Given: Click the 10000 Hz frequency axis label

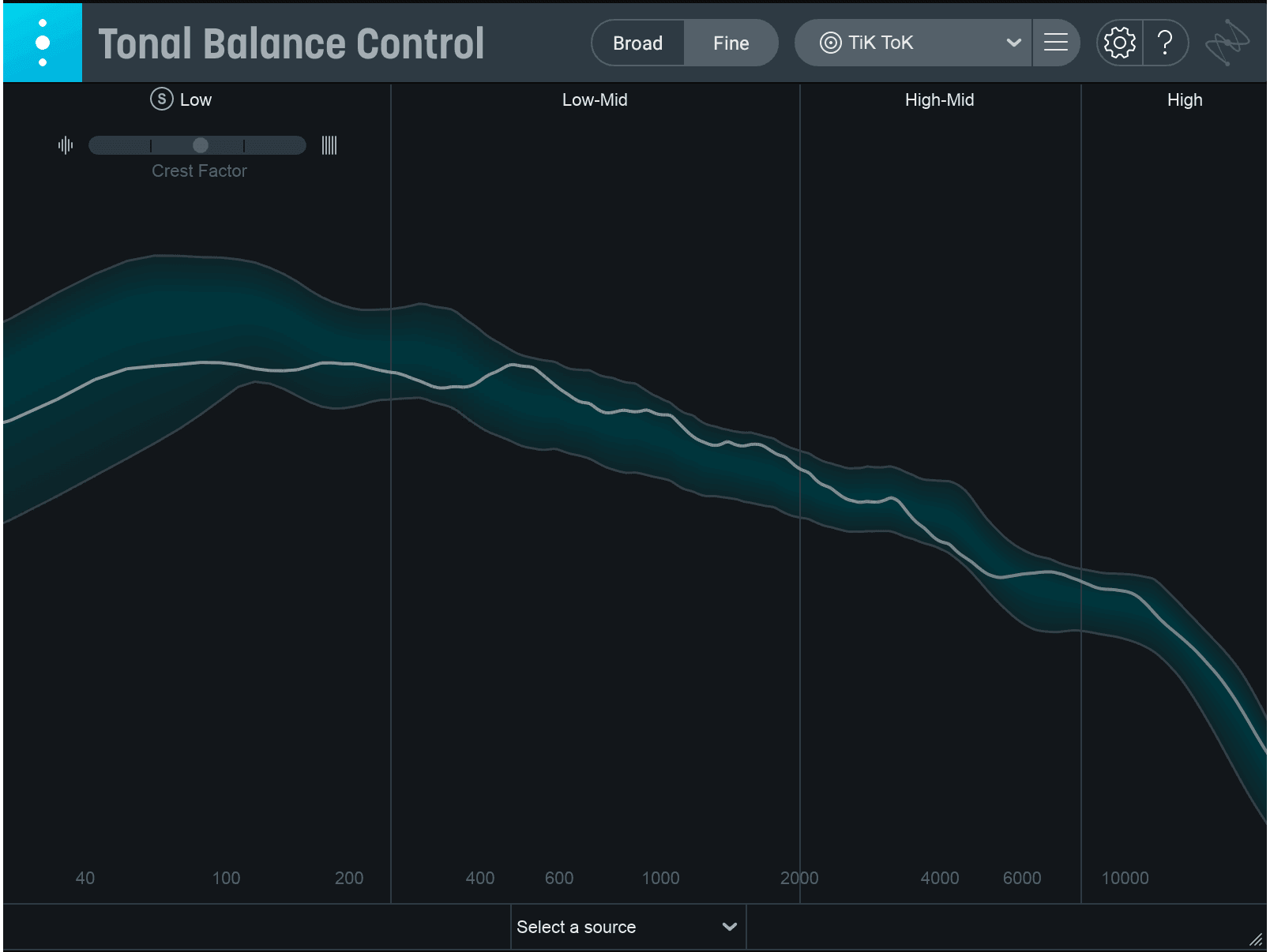Looking at the screenshot, I should pos(1125,878).
